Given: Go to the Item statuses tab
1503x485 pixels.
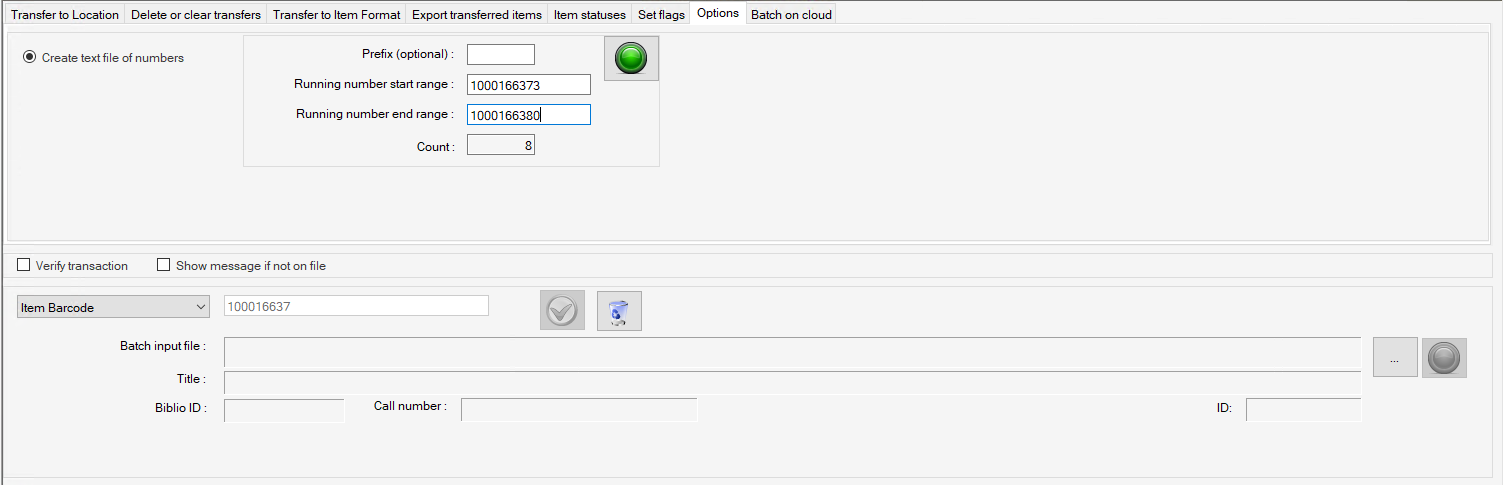Looking at the screenshot, I should pyautogui.click(x=590, y=14).
